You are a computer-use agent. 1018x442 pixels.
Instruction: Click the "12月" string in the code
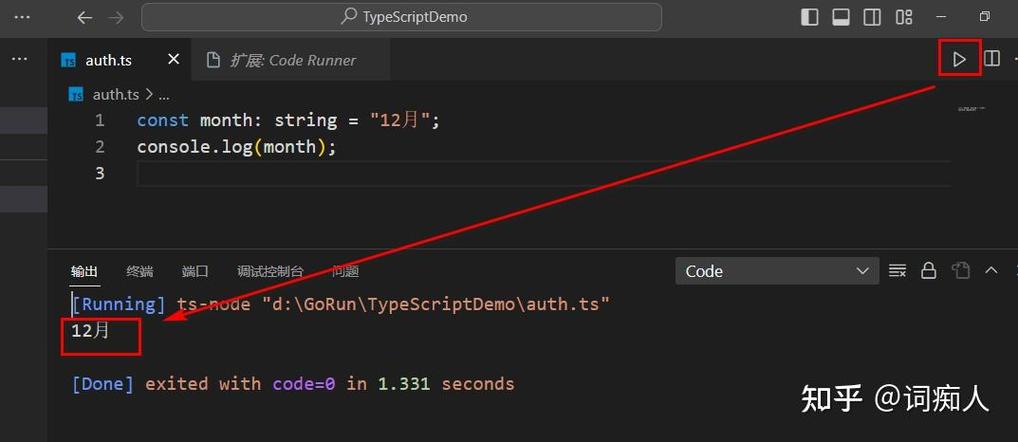point(399,120)
